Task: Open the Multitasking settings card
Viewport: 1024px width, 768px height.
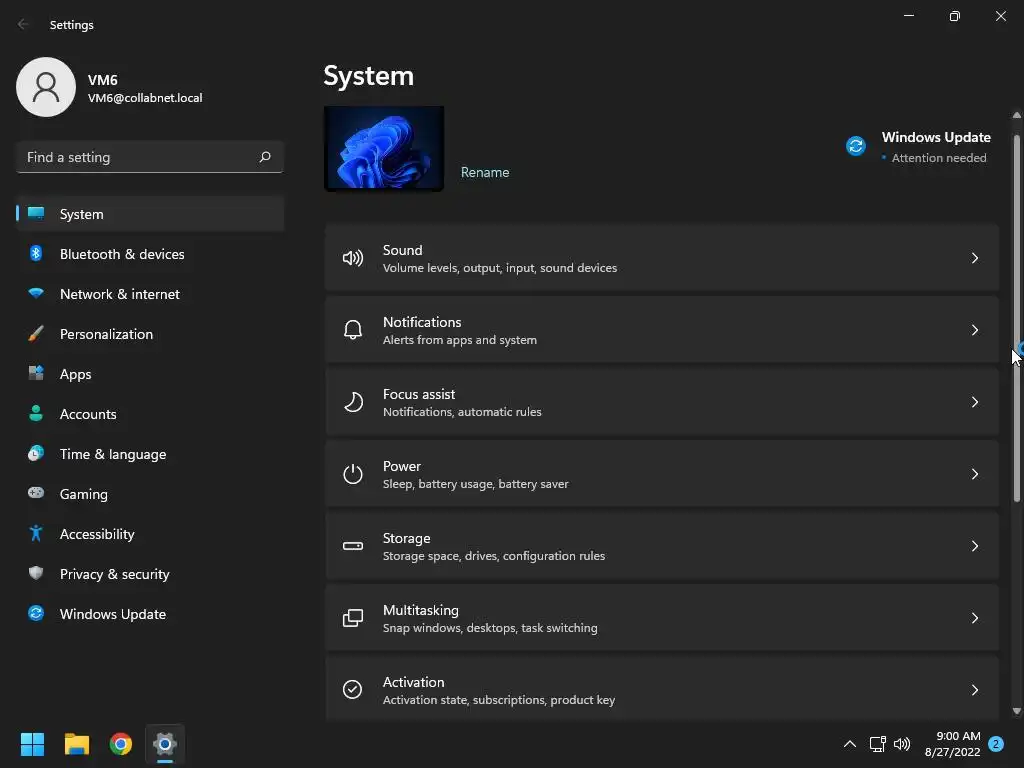Action: (x=662, y=618)
